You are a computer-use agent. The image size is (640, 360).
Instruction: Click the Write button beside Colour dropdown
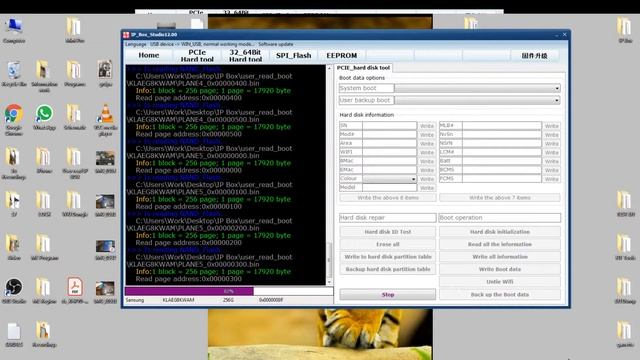427,179
